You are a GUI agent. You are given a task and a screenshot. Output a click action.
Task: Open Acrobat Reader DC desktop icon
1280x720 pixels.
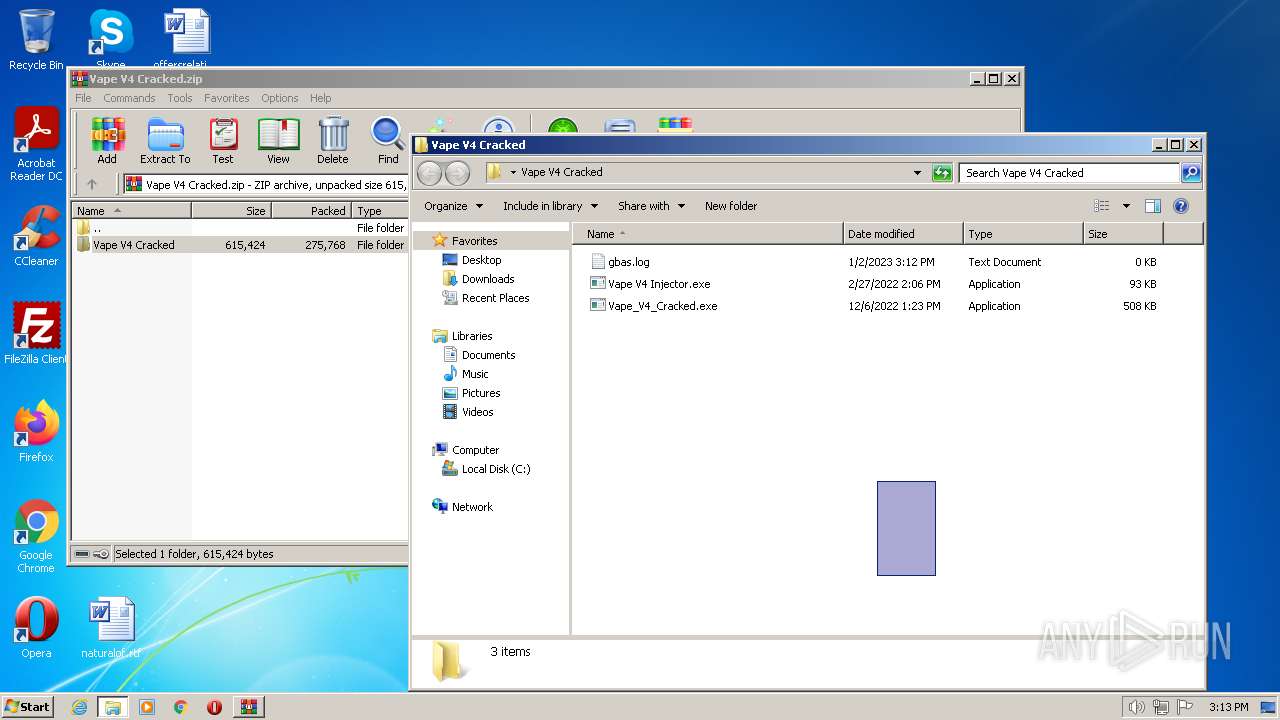click(36, 144)
